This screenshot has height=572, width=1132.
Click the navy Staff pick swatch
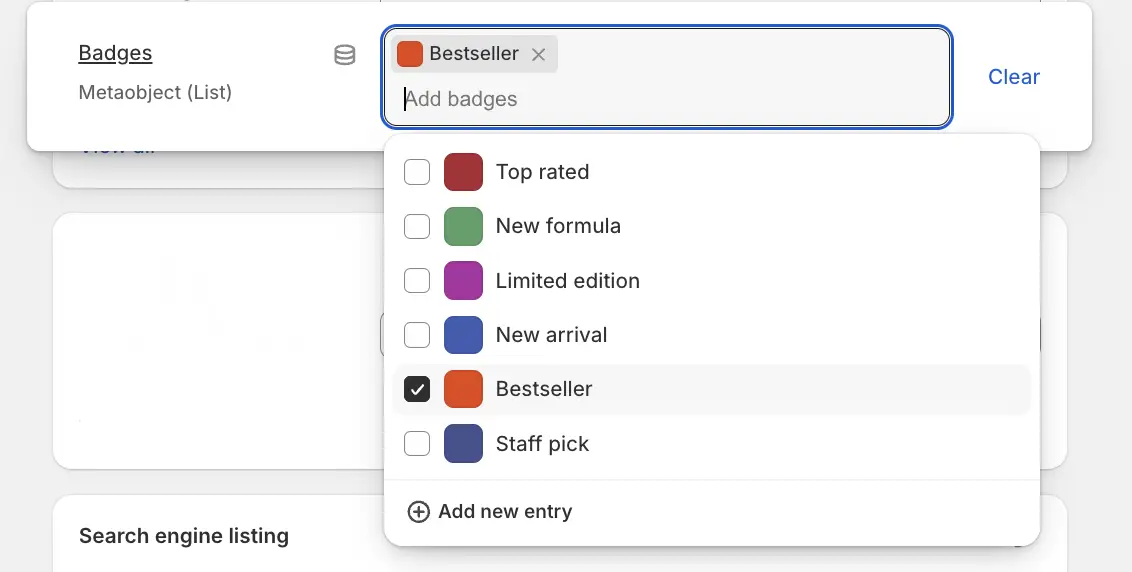463,442
